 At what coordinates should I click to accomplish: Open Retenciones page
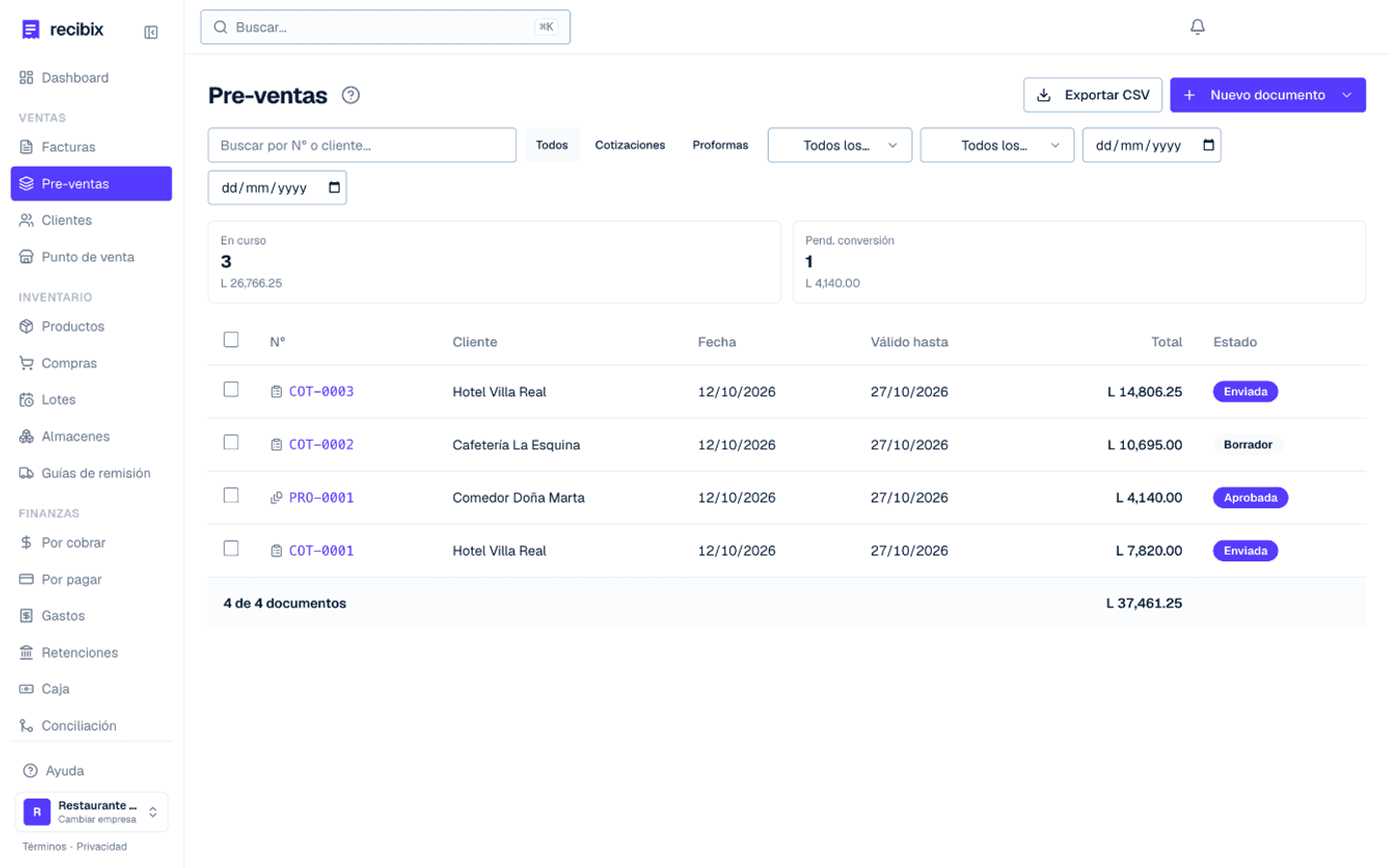point(92,653)
